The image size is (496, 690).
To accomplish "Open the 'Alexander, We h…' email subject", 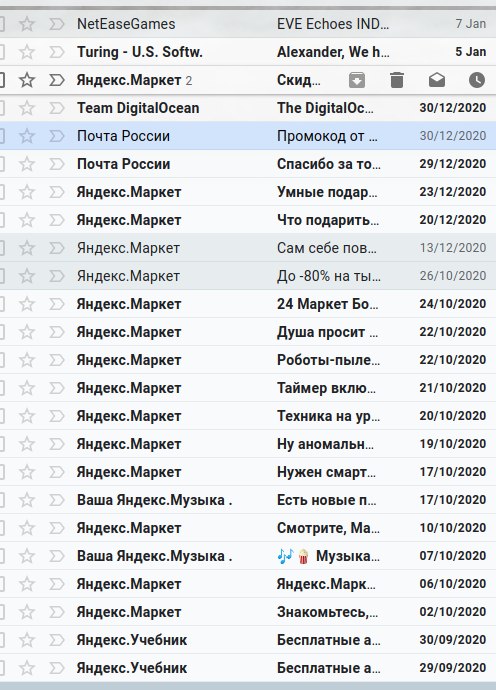I will click(x=333, y=52).
